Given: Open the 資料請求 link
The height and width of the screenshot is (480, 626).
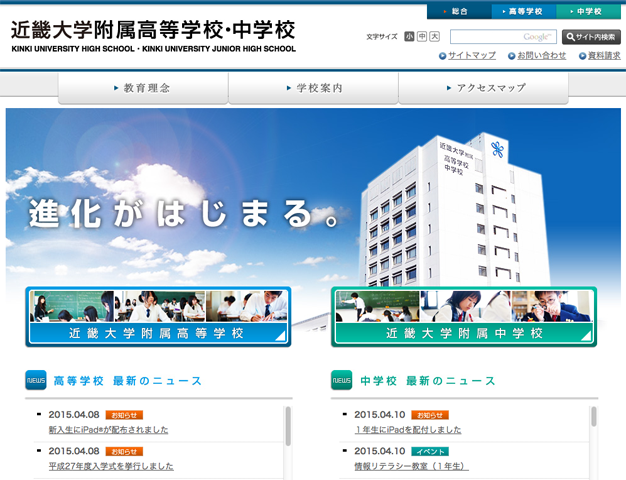Looking at the screenshot, I should pyautogui.click(x=604, y=56).
